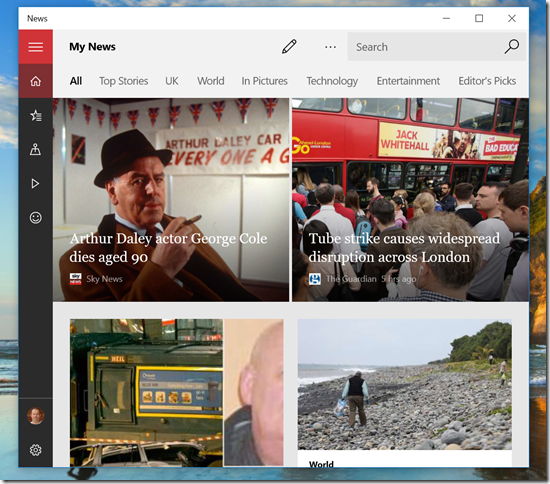Image resolution: width=550 pixels, height=484 pixels.
Task: Open Interests star-list icon in sidebar
Action: pos(35,115)
